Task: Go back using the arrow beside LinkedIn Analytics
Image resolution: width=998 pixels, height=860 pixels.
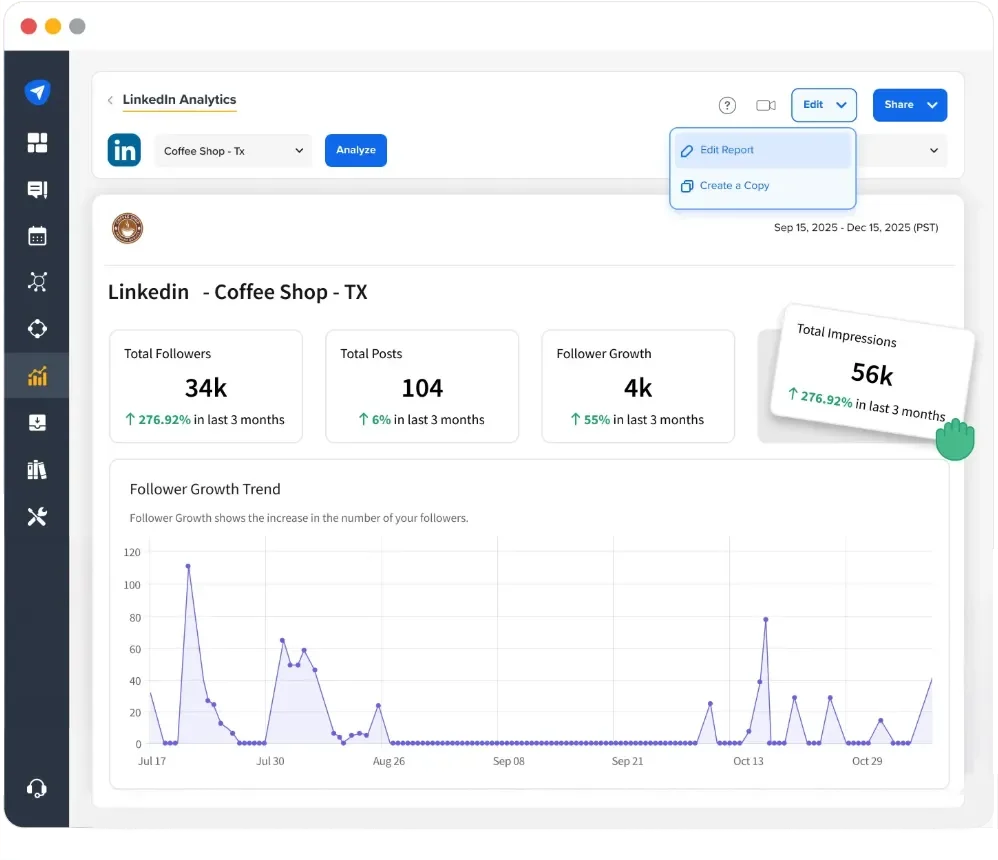Action: coord(110,101)
